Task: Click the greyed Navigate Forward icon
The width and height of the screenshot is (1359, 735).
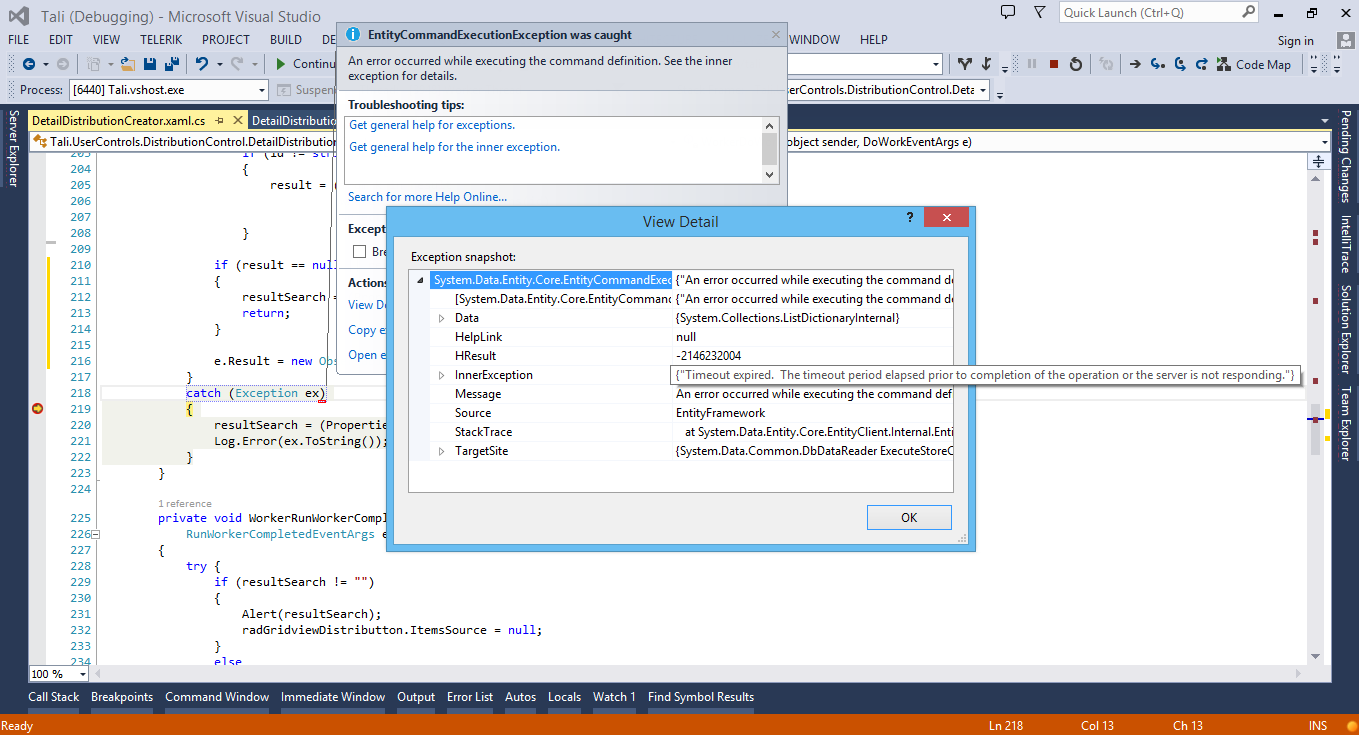Action: pos(63,64)
